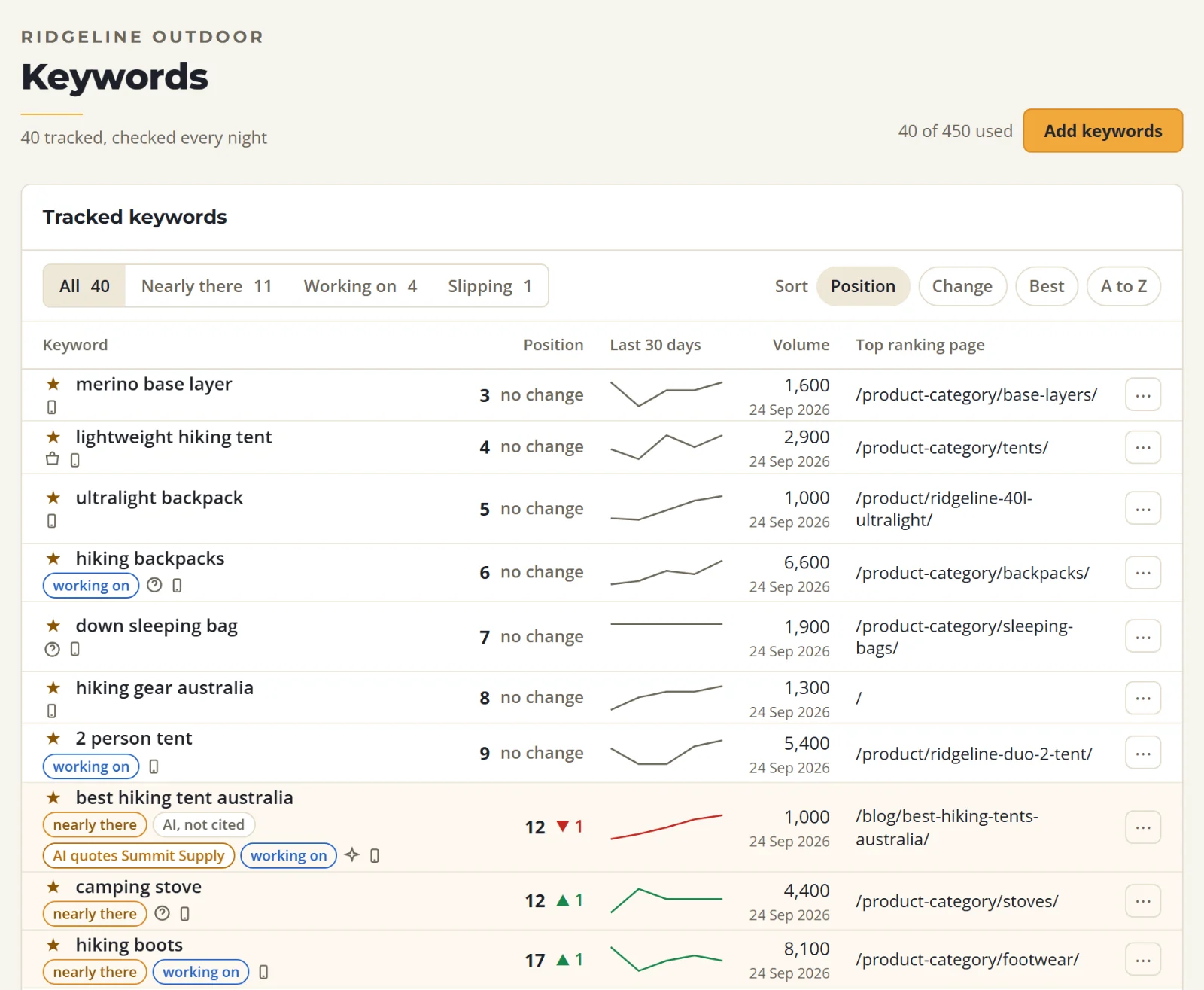Toggle star on lightweight hiking tent
1204x990 pixels.
[x=53, y=437]
